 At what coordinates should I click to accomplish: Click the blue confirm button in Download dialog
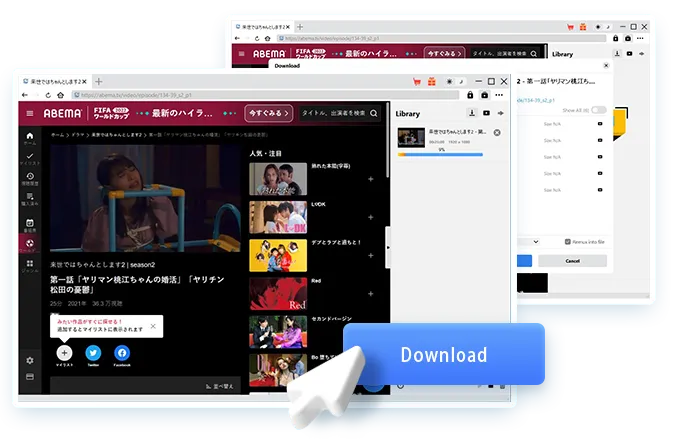[x=525, y=261]
